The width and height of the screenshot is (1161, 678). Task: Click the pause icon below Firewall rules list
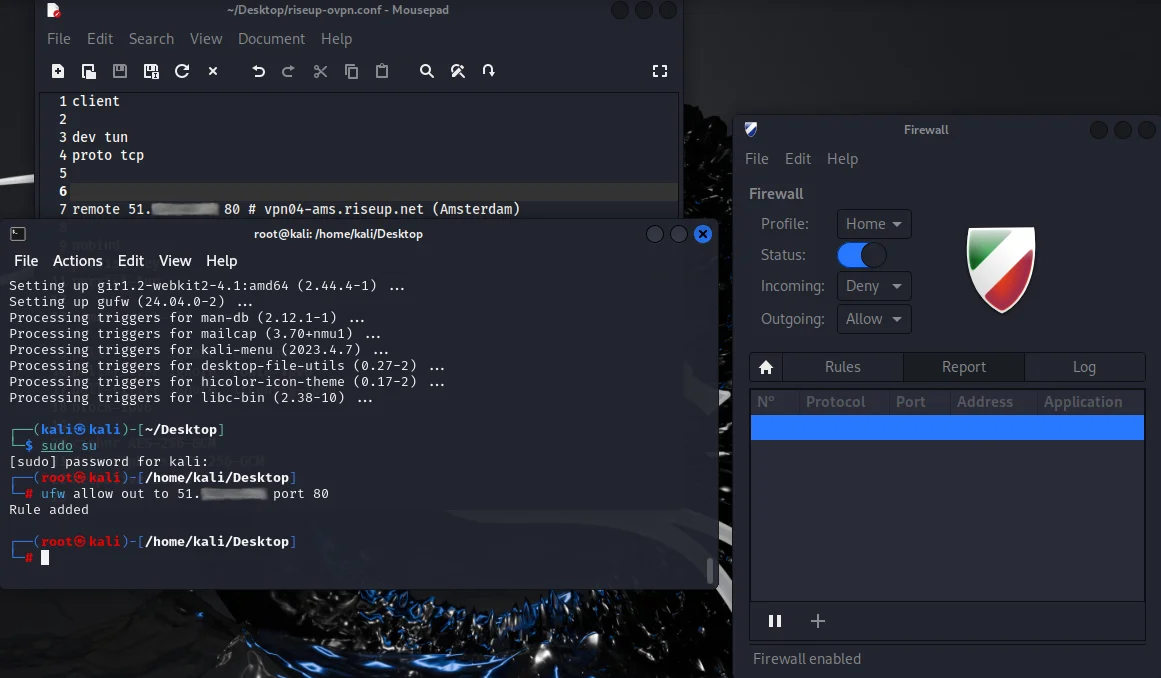[775, 621]
